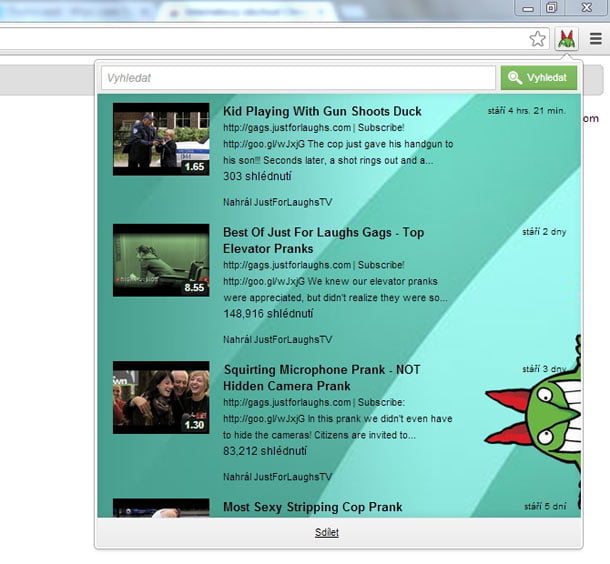Viewport: 610px width, 564px height.
Task: Click the Sdílet share link
Action: pyautogui.click(x=327, y=532)
